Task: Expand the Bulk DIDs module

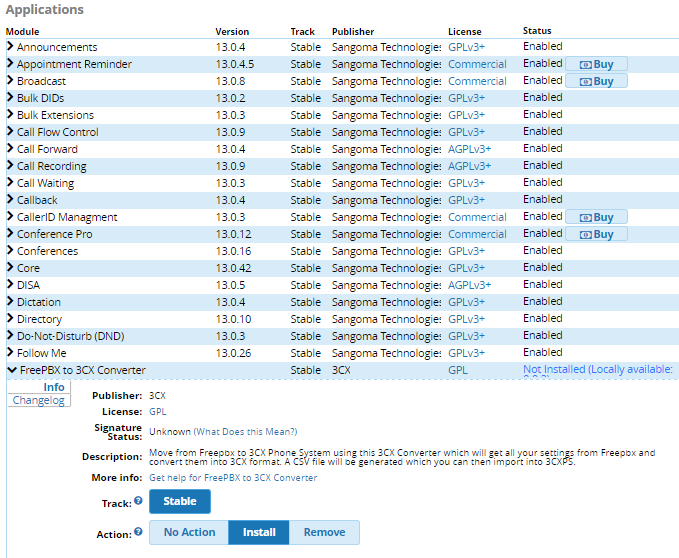Action: point(10,97)
